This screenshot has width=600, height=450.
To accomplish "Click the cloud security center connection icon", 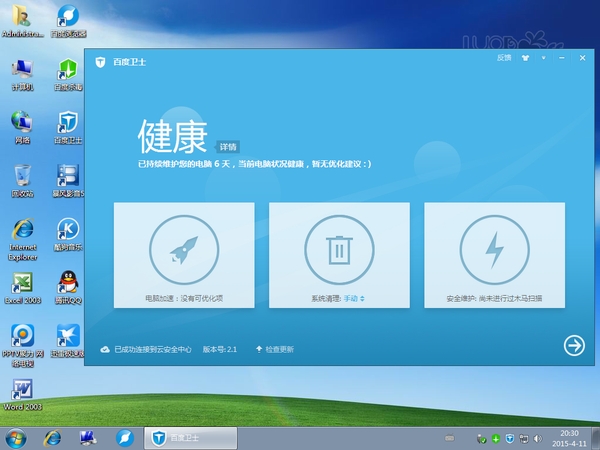I will pos(104,349).
